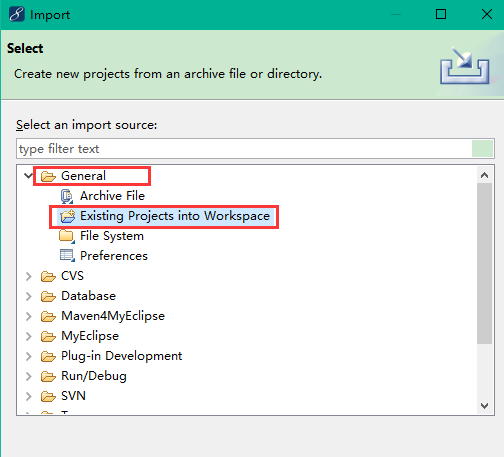
Task: Select the File System entry
Action: [x=112, y=236]
